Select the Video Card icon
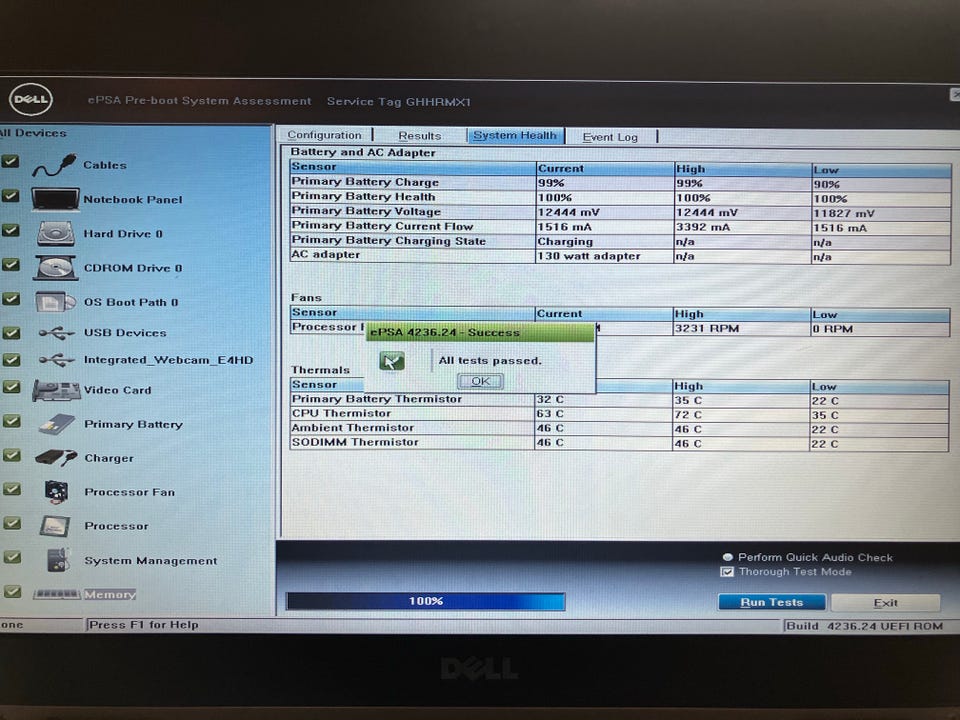 click(x=56, y=390)
